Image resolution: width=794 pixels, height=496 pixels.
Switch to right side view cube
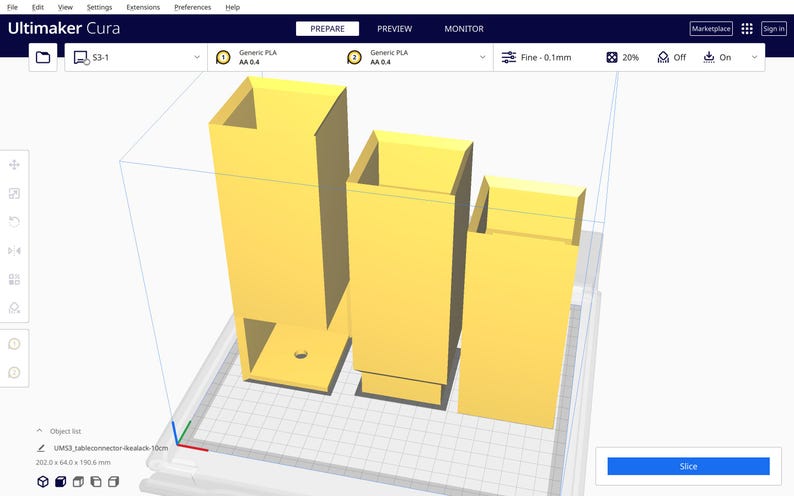point(113,481)
